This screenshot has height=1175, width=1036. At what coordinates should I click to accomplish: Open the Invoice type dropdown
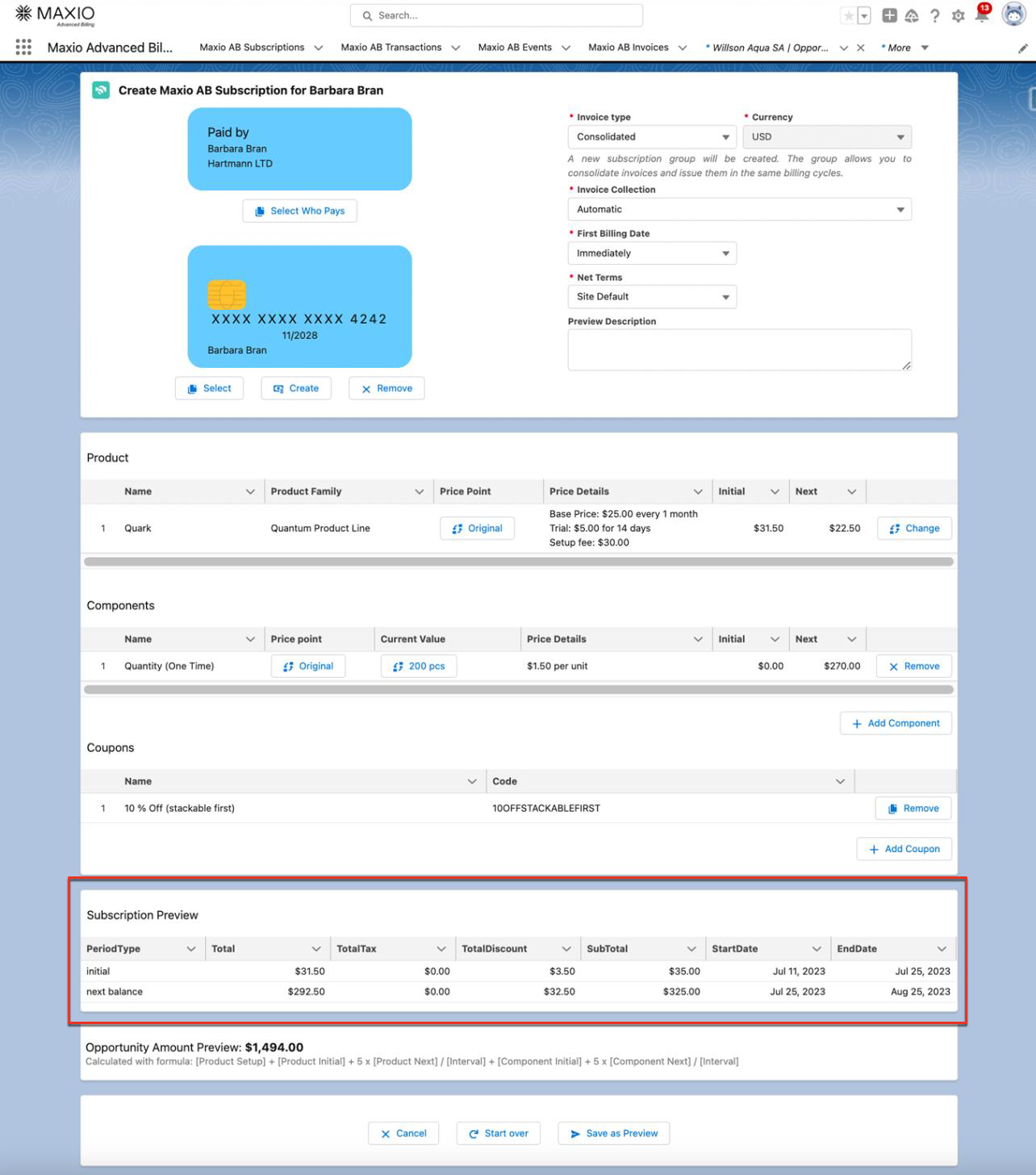click(x=651, y=137)
